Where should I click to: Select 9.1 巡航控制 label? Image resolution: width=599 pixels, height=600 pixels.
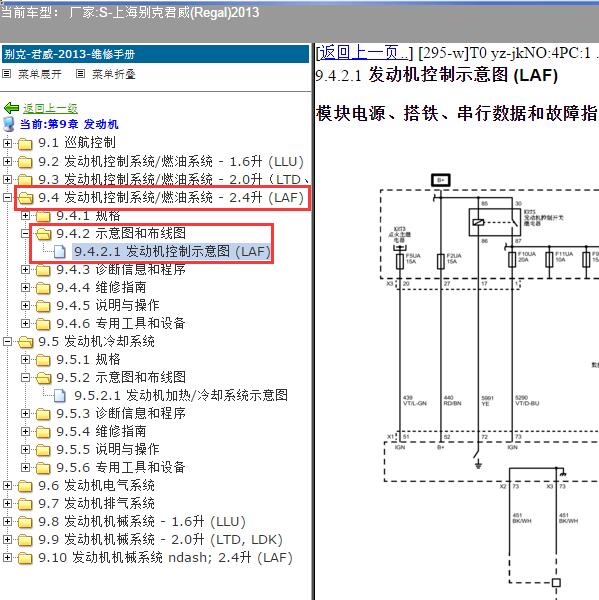point(77,143)
